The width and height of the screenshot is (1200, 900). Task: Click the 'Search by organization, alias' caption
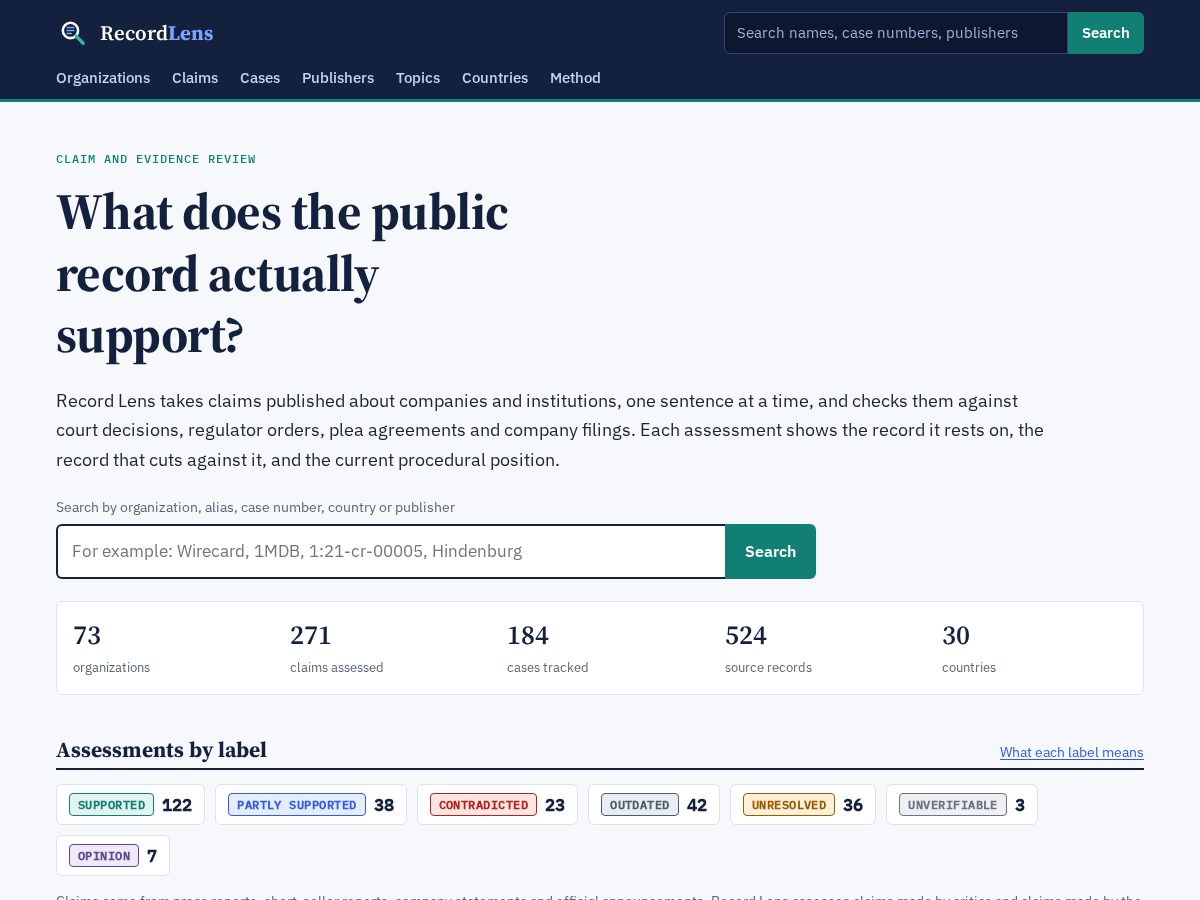255,507
